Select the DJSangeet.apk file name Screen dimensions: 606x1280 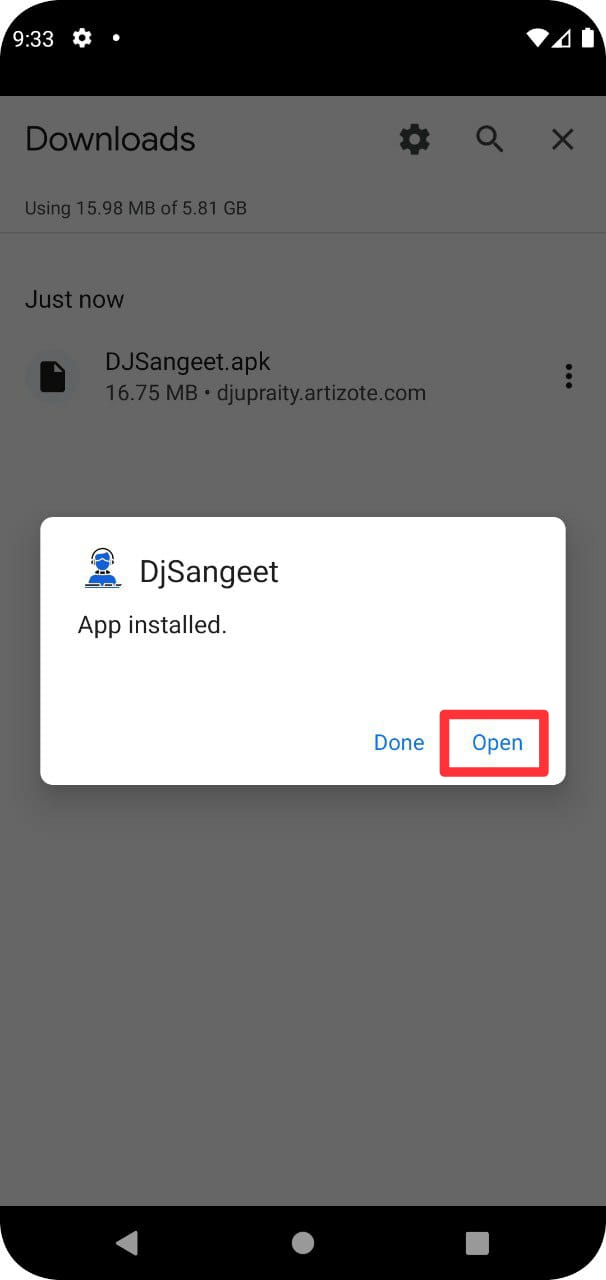188,361
